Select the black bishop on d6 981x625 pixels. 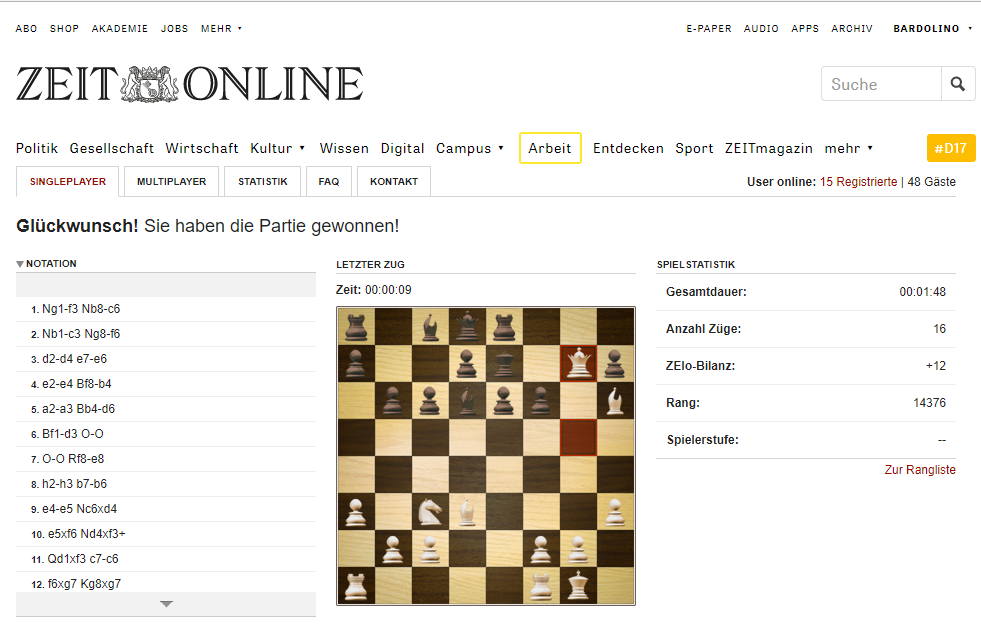click(x=468, y=400)
